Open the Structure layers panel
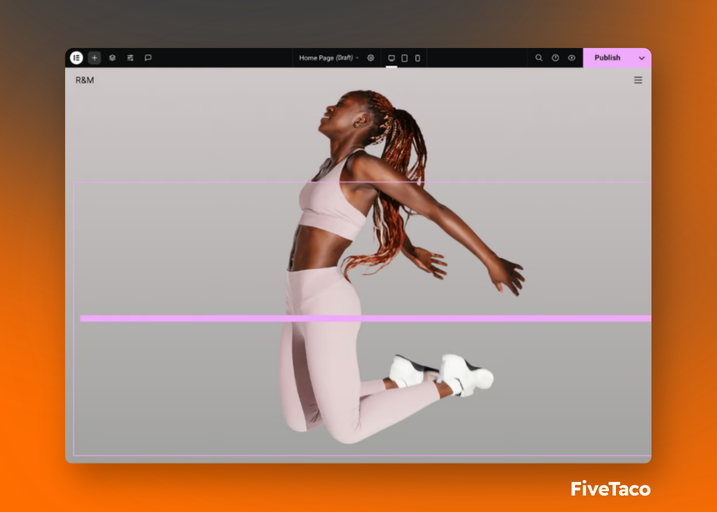717x512 pixels. point(112,58)
